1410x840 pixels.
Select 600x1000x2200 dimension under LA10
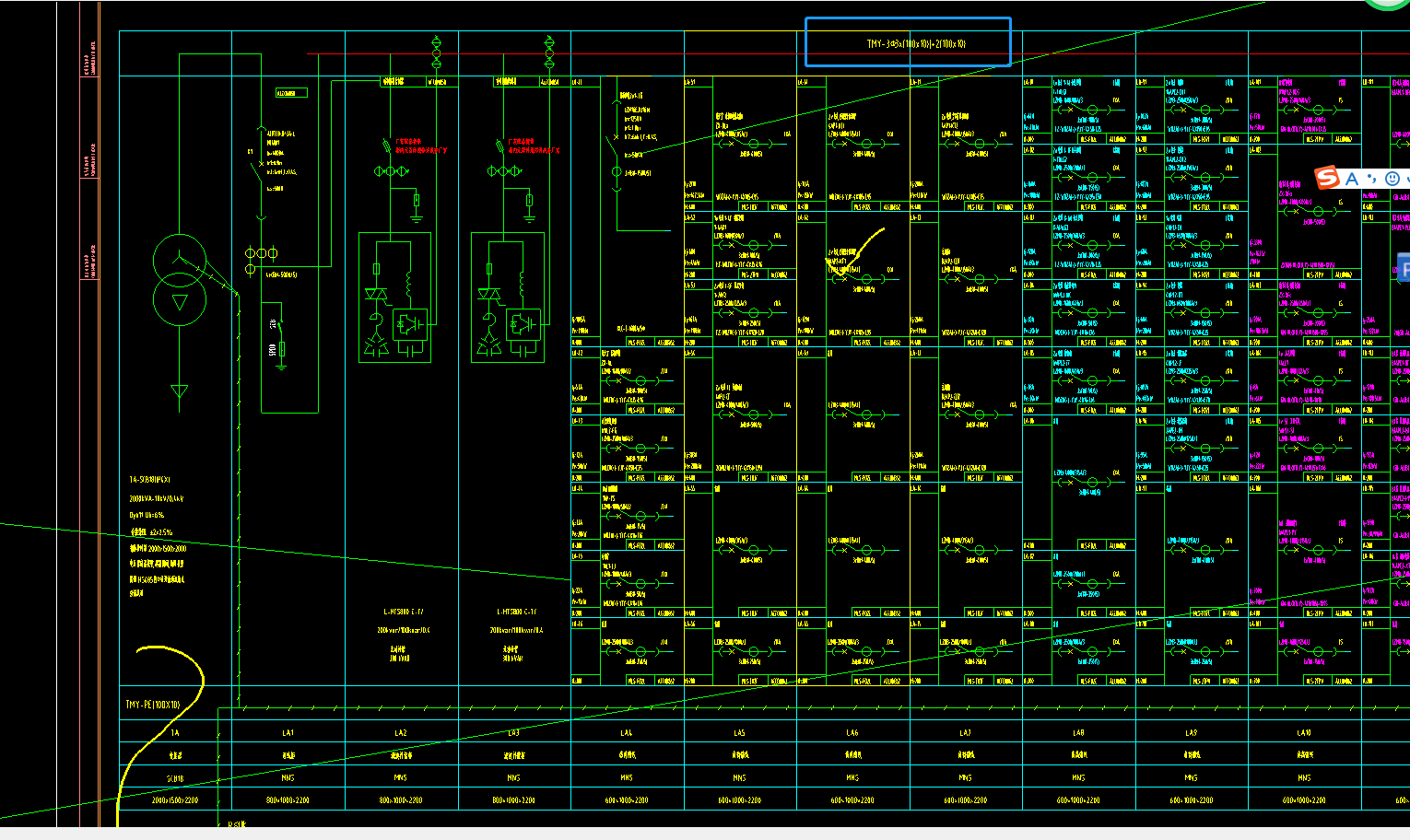click(1304, 800)
